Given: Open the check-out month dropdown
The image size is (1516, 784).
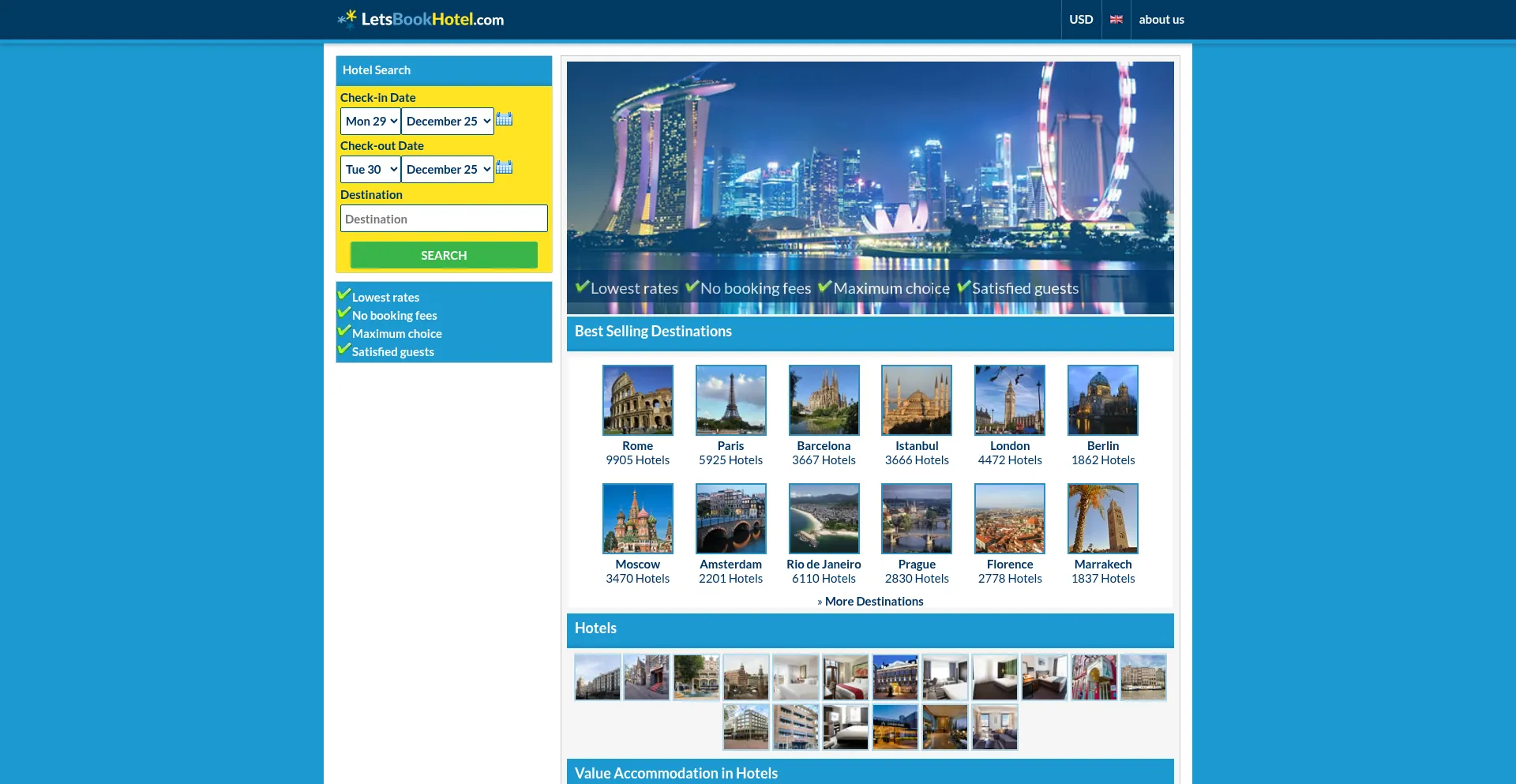Looking at the screenshot, I should [x=447, y=169].
